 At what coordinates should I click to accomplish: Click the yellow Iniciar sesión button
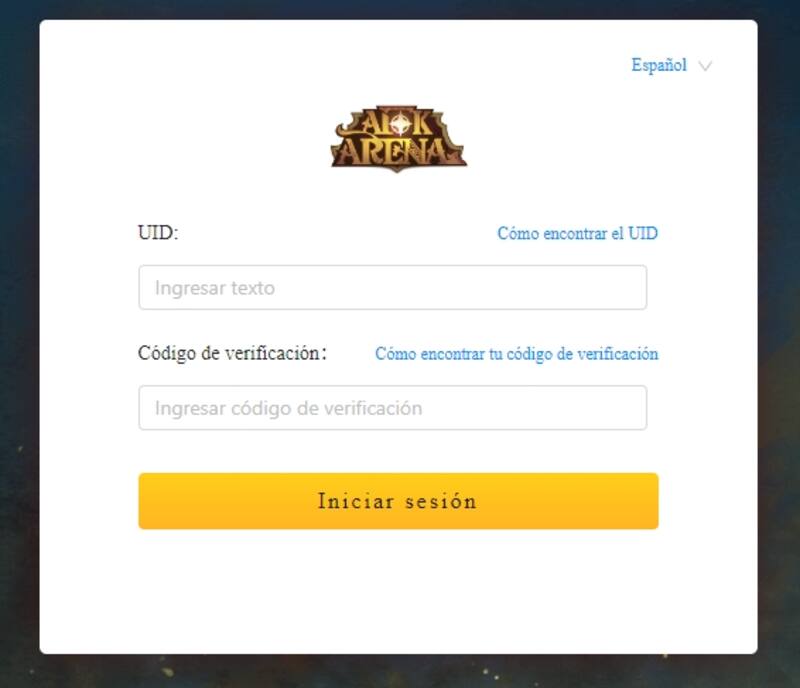tap(398, 501)
